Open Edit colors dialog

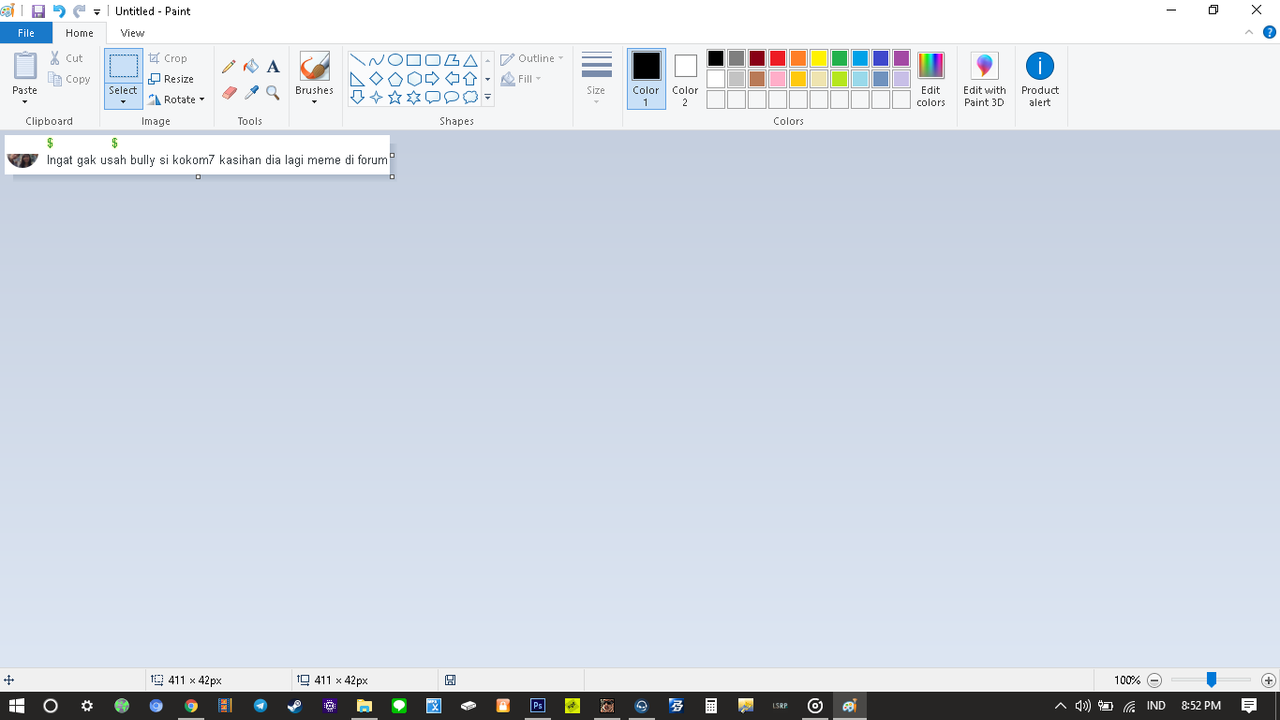[931, 79]
